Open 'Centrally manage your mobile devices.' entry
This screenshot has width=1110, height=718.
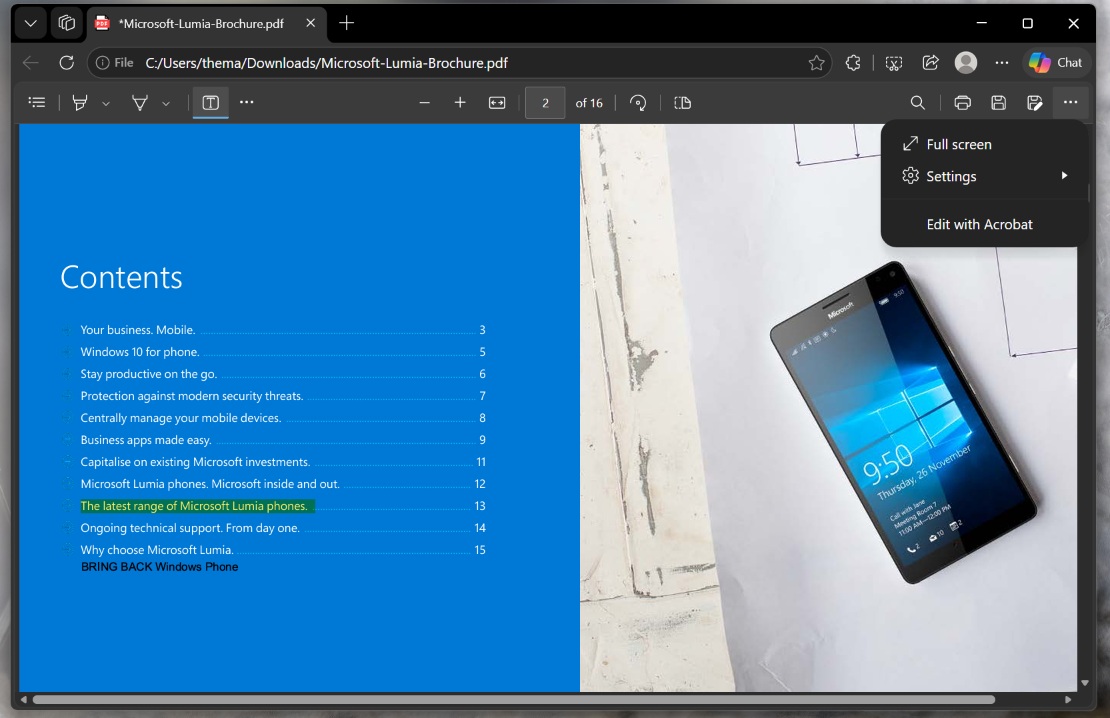point(181,418)
